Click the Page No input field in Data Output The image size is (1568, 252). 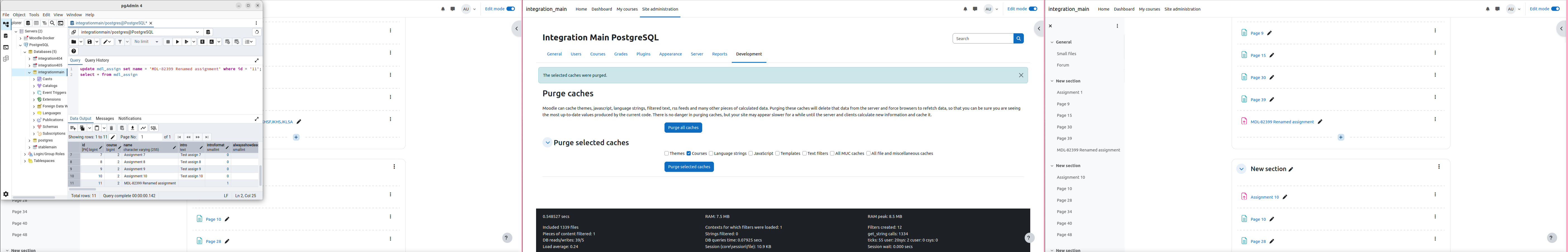point(150,137)
